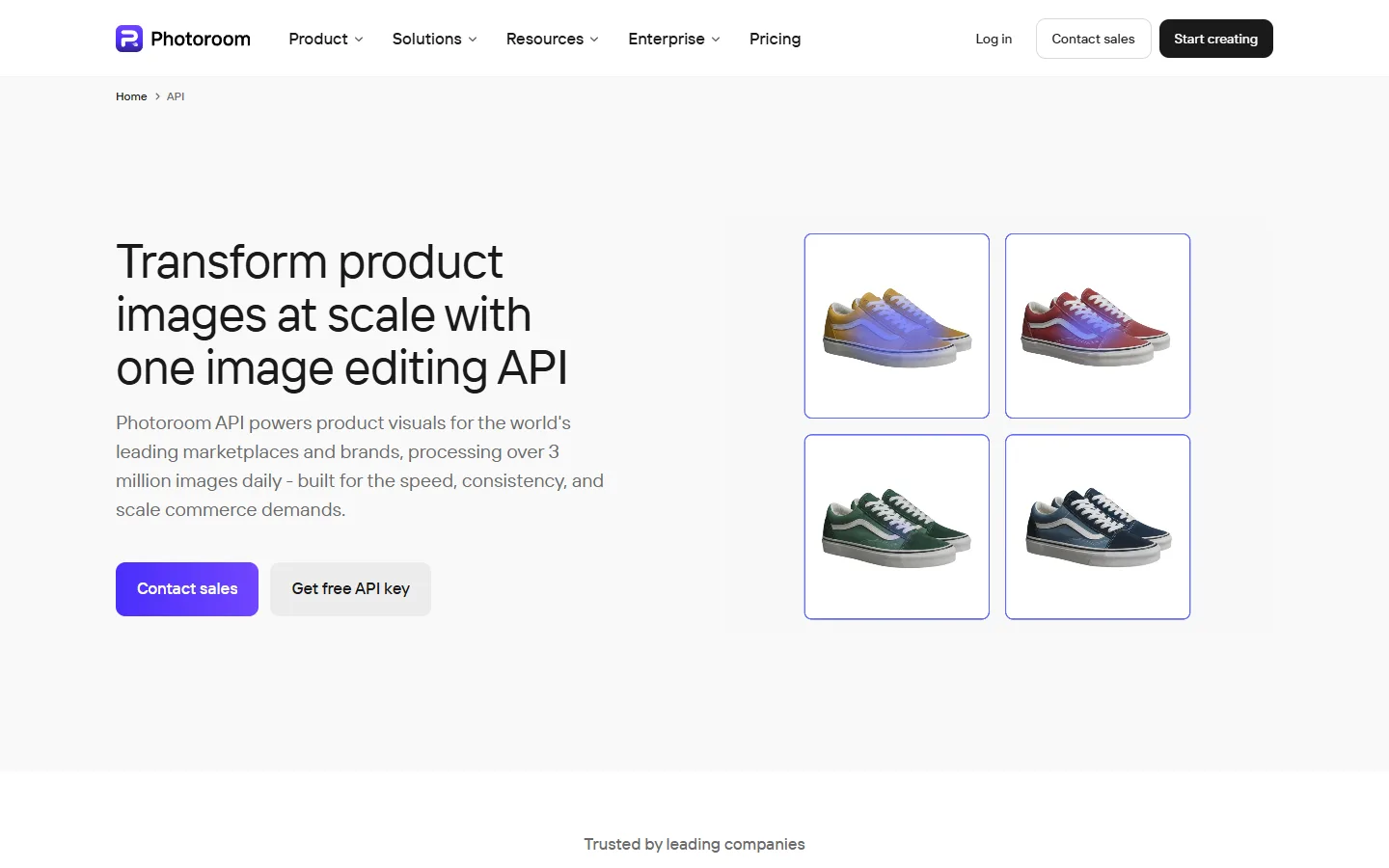Select the red sneaker thumbnail
The width and height of the screenshot is (1389, 868).
[1098, 326]
